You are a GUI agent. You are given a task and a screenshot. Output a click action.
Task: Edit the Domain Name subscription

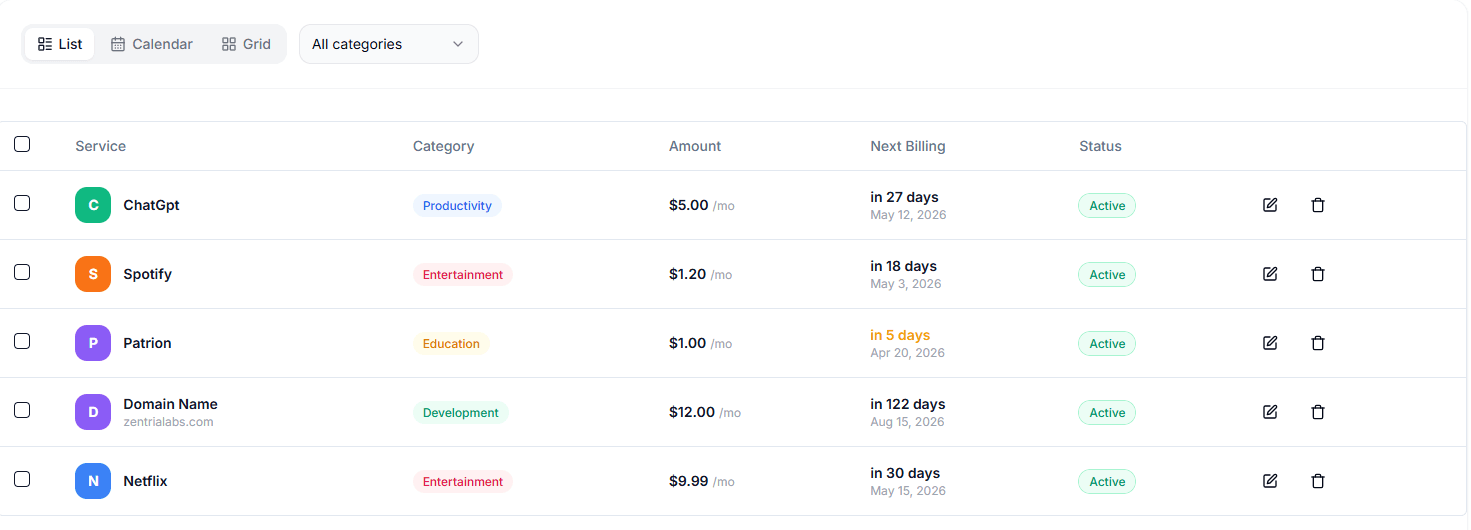tap(1270, 412)
